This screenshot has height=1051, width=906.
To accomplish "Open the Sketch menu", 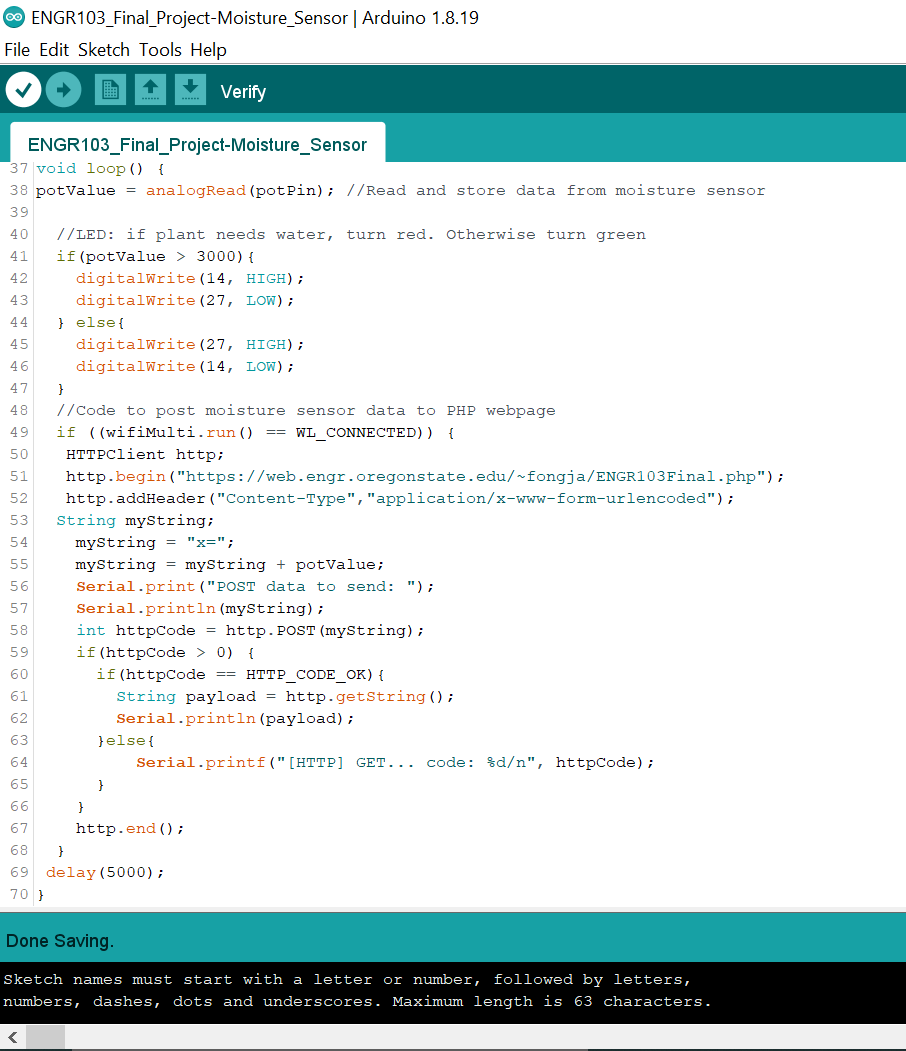I will point(104,50).
